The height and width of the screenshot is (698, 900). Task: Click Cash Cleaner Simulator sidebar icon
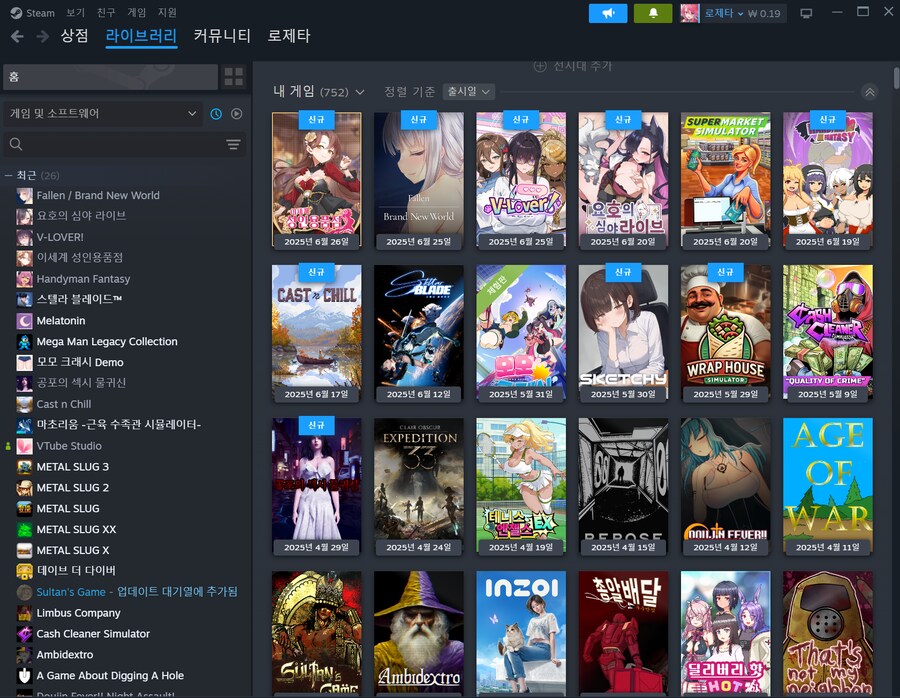click(24, 634)
